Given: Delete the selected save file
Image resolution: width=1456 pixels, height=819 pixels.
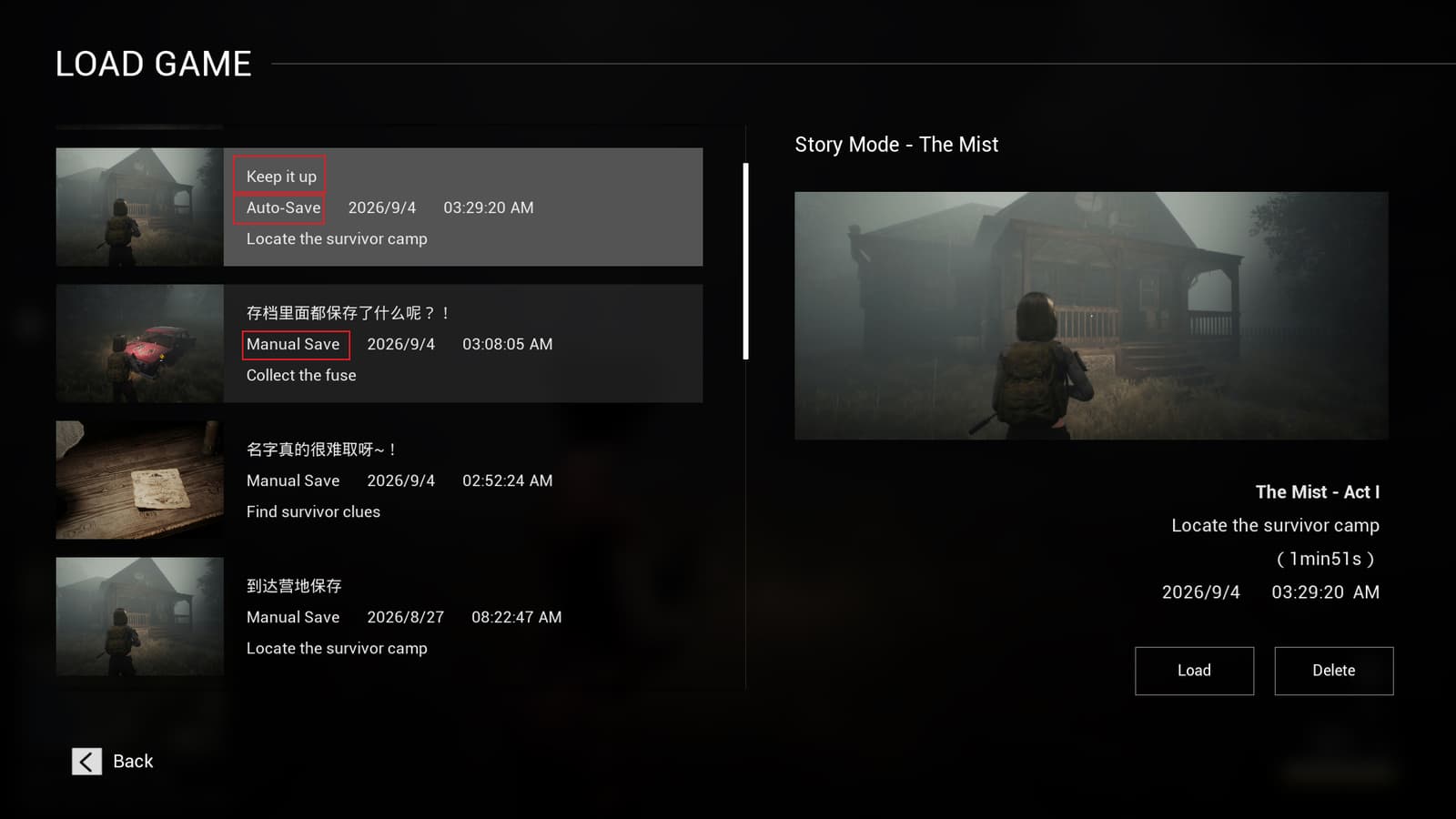Looking at the screenshot, I should pos(1333,671).
